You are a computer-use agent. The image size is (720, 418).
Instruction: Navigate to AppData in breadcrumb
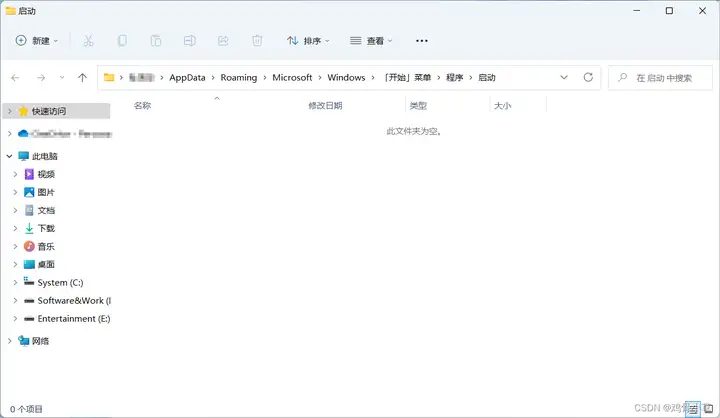pyautogui.click(x=187, y=78)
